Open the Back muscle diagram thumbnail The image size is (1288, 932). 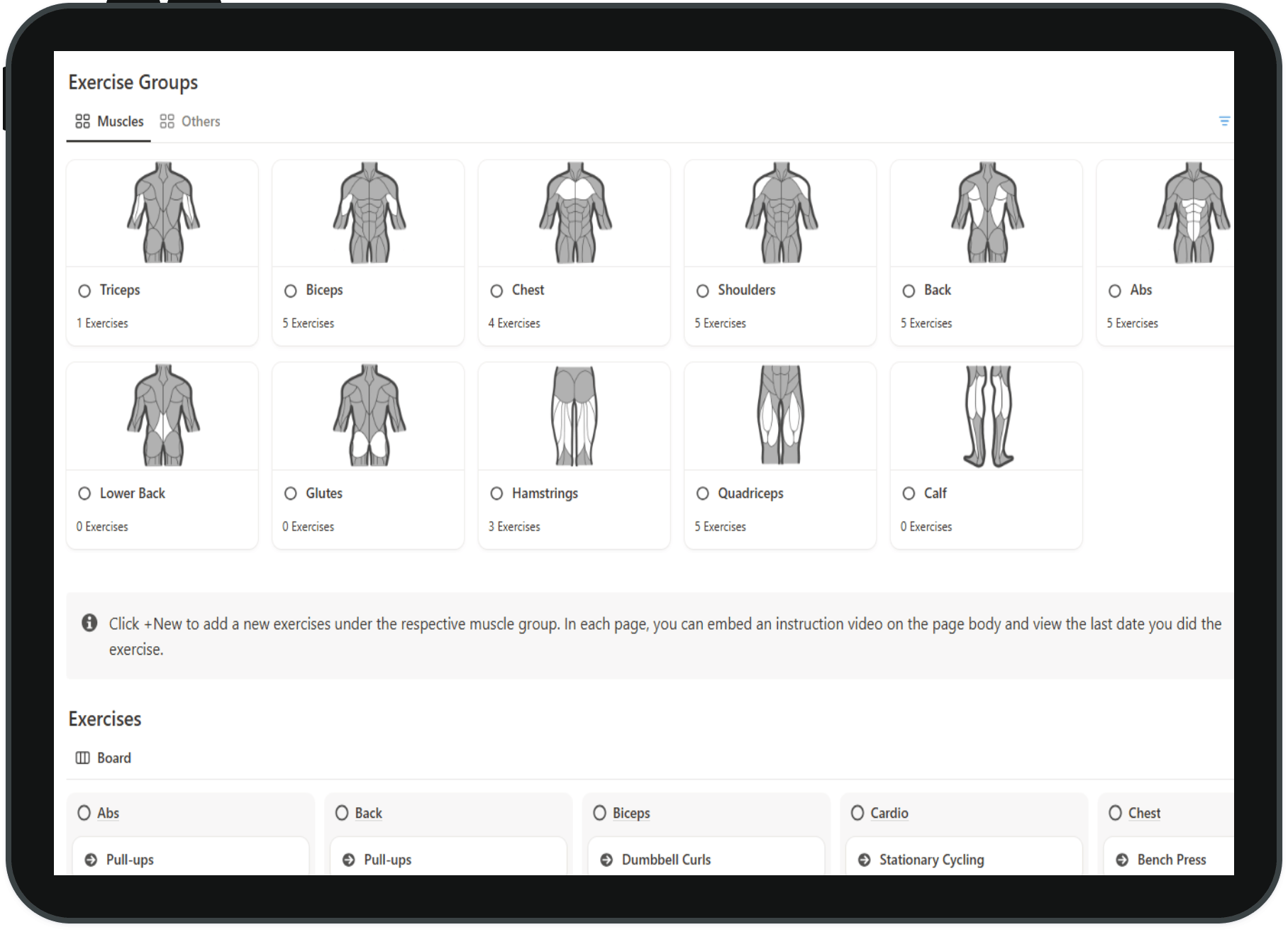(987, 213)
